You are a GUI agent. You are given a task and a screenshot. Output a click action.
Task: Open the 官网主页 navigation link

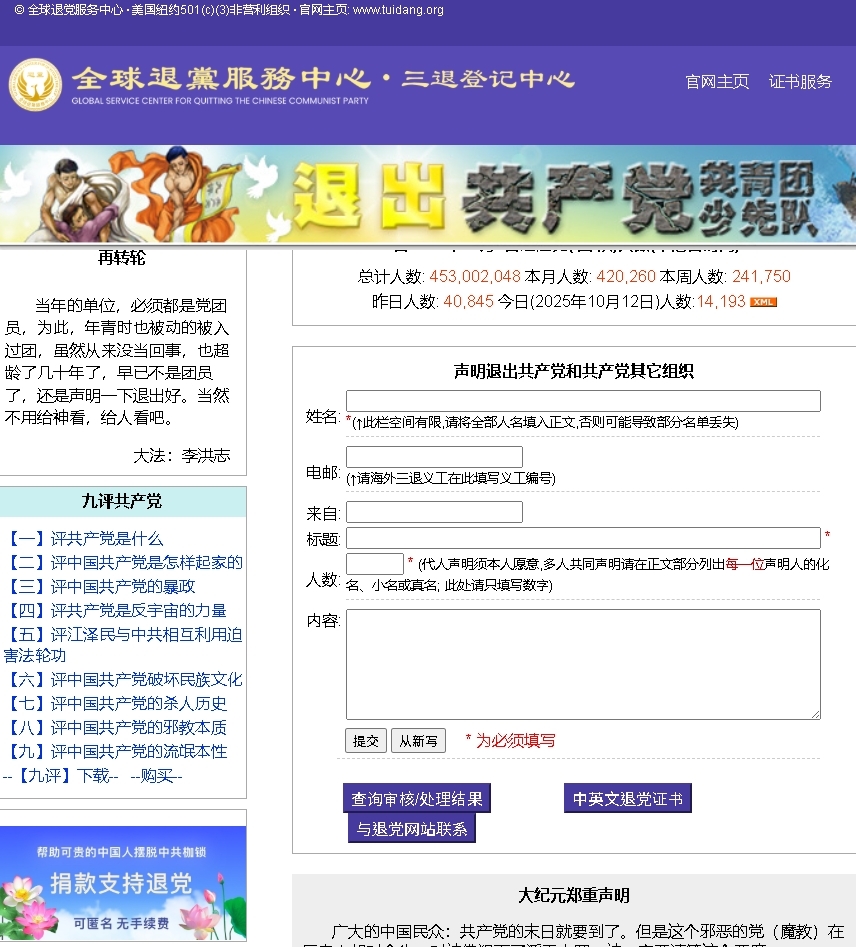click(716, 82)
